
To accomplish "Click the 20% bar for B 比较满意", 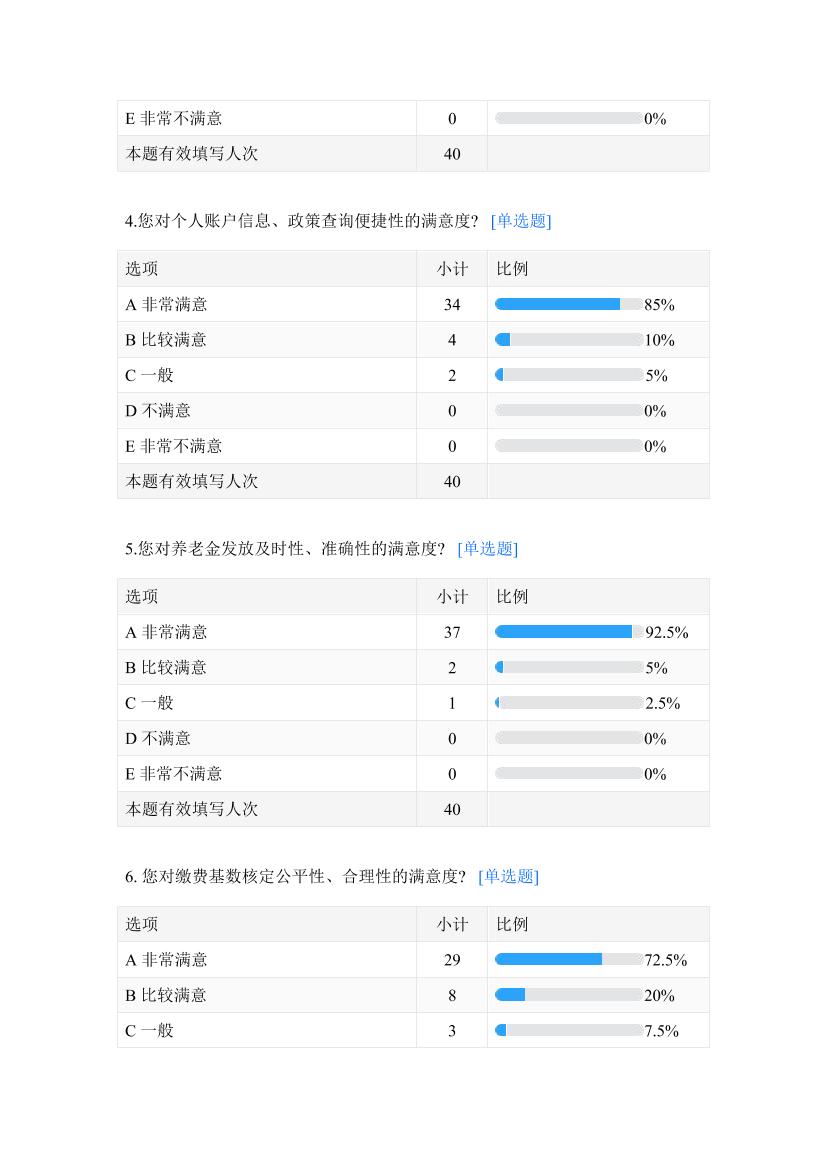I will [568, 995].
